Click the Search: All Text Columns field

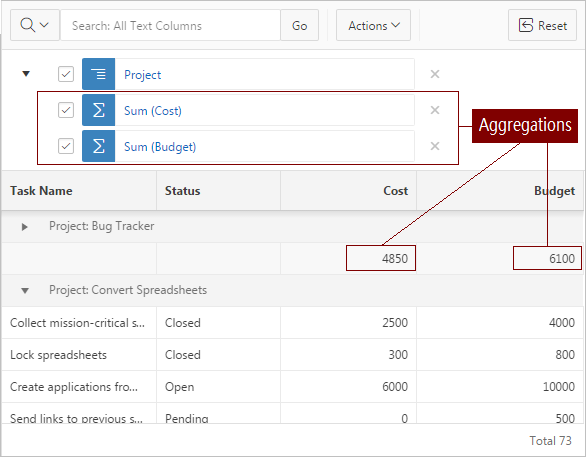[170, 25]
